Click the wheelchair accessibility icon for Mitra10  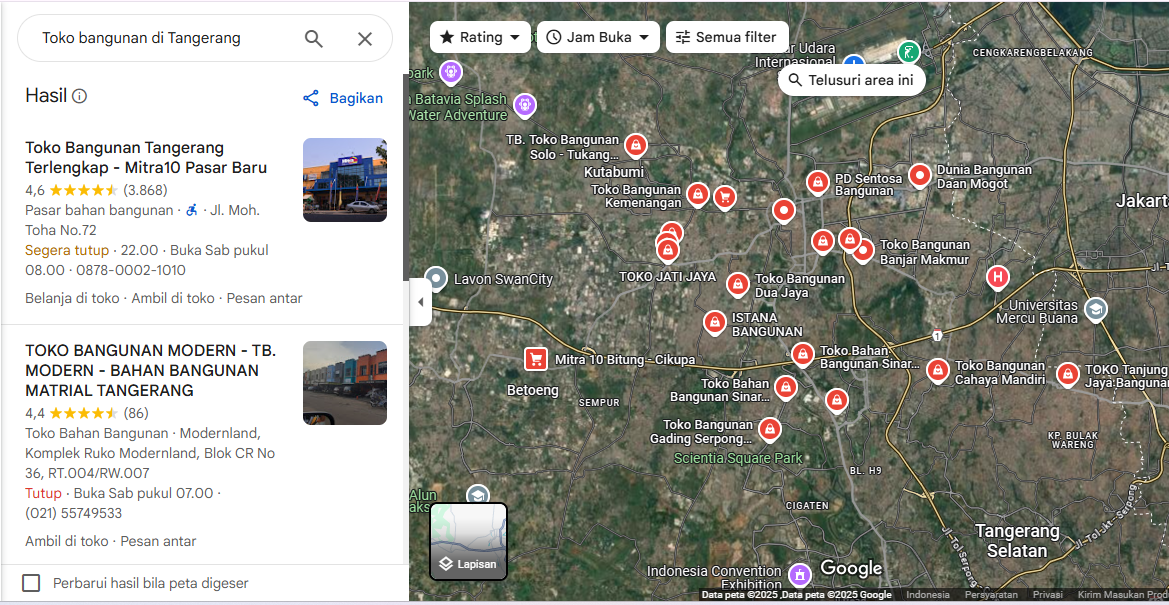pos(192,210)
